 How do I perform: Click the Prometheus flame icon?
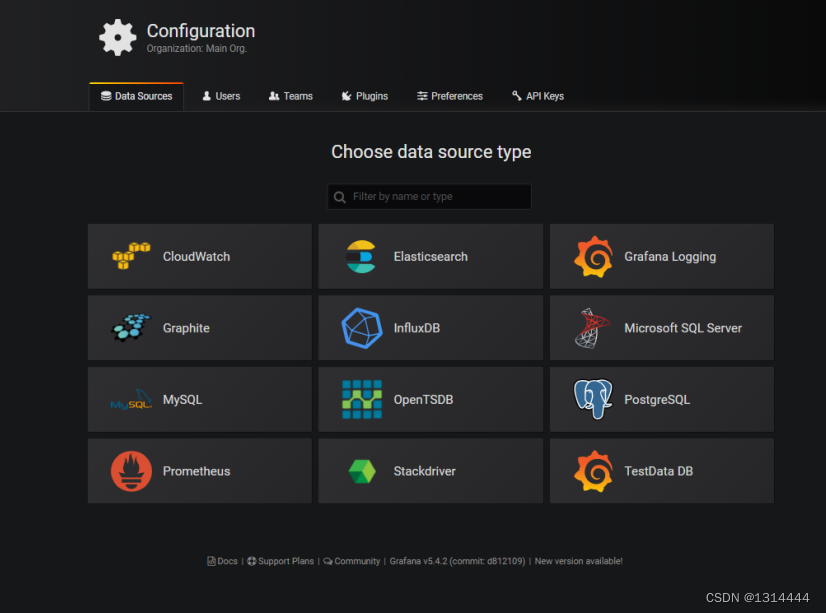click(x=131, y=471)
